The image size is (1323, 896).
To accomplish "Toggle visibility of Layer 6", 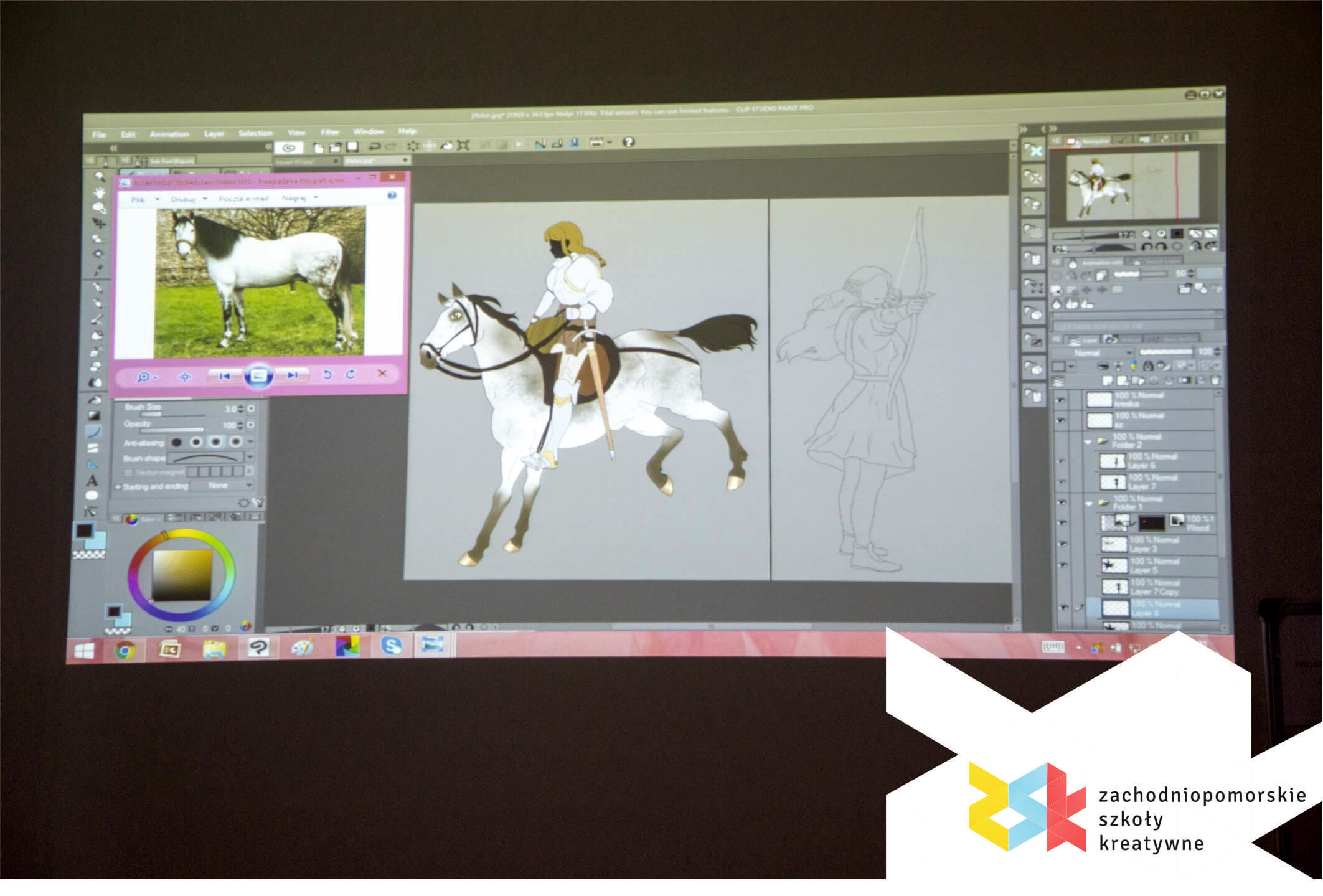I will pyautogui.click(x=1062, y=461).
